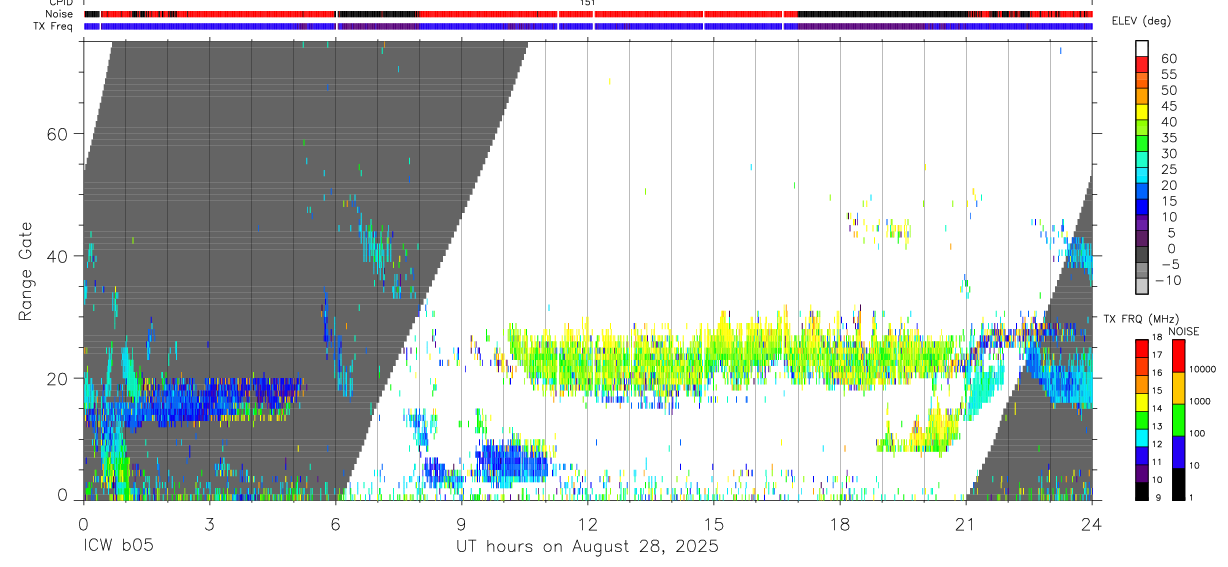Select the yellow TX FRQ swatch between 14 and 15
1228x567 pixels.
pos(1141,401)
